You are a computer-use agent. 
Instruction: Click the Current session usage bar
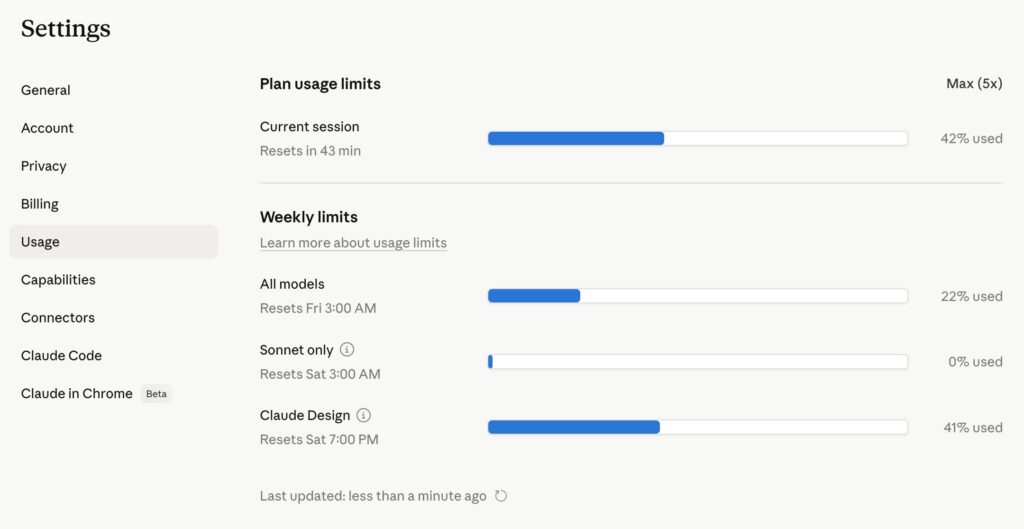pos(697,139)
